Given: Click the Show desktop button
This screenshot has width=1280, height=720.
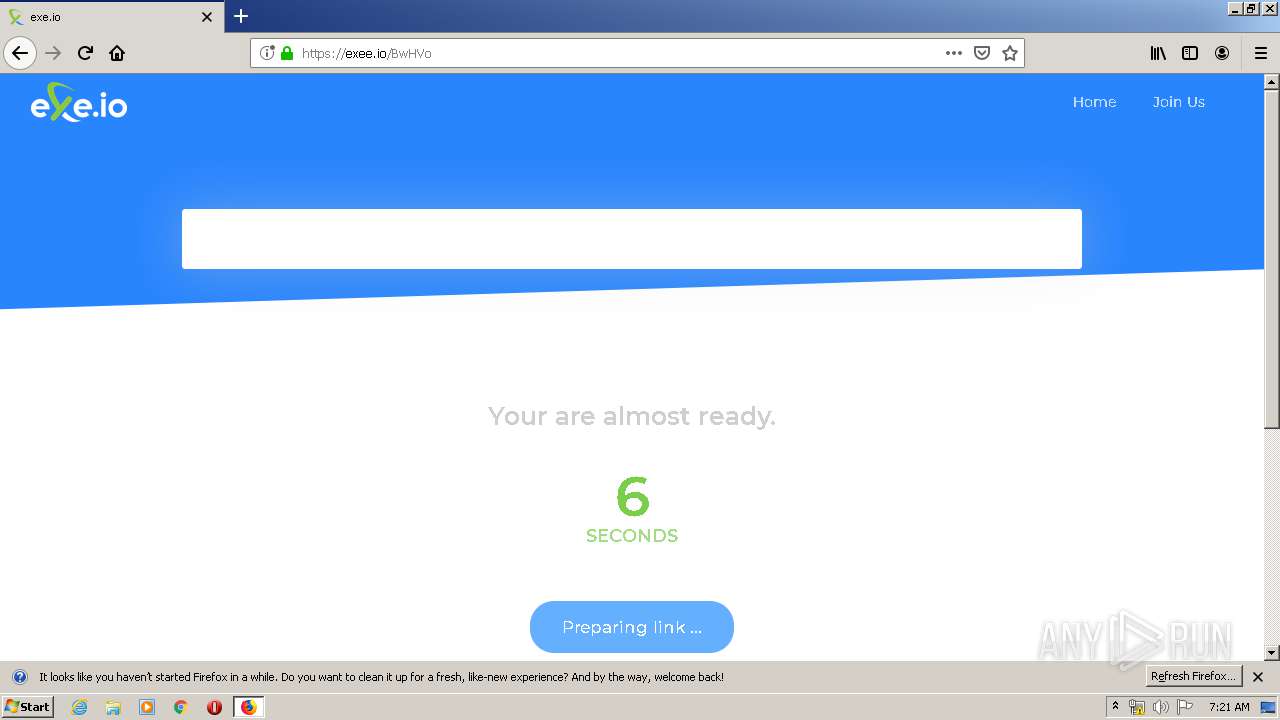Looking at the screenshot, I should 1269,707.
